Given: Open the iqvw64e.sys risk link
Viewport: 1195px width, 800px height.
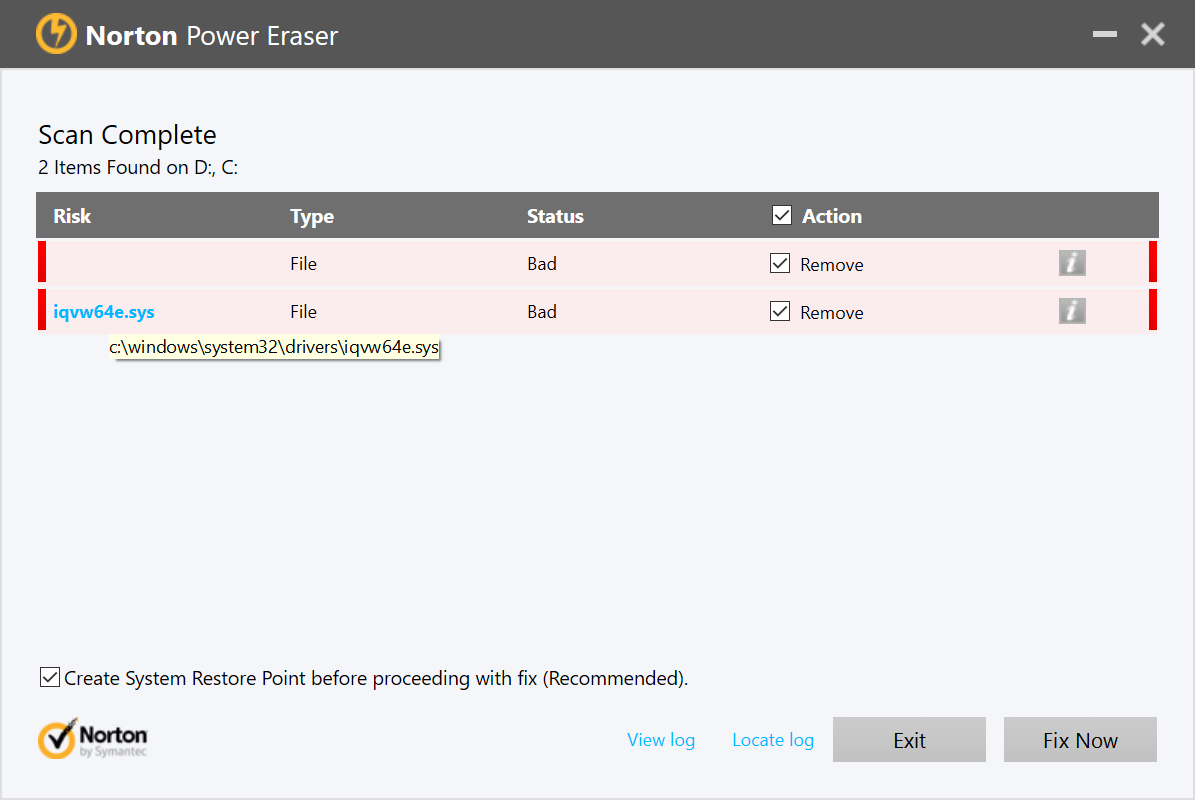Looking at the screenshot, I should point(104,312).
